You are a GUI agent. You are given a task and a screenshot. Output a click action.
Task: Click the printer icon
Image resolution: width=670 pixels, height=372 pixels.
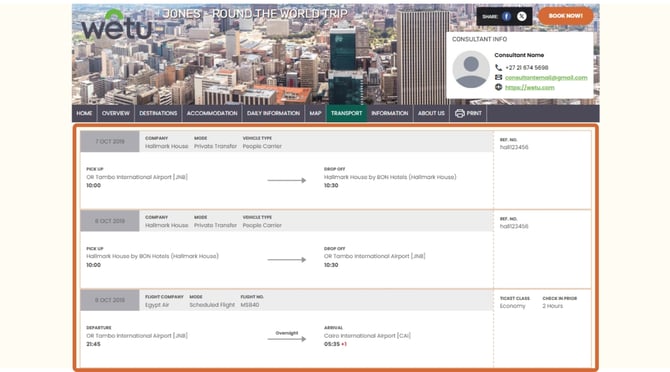460,113
